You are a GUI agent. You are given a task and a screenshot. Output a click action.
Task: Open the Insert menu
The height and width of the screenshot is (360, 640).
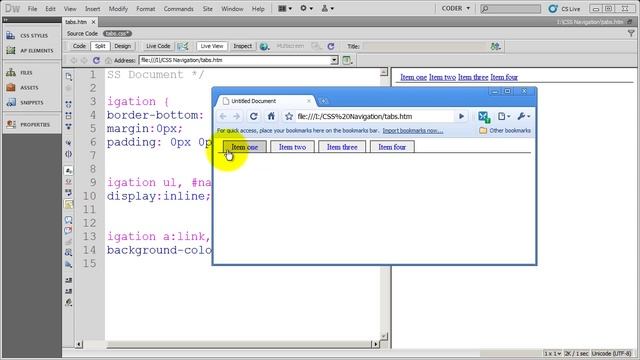92,9
